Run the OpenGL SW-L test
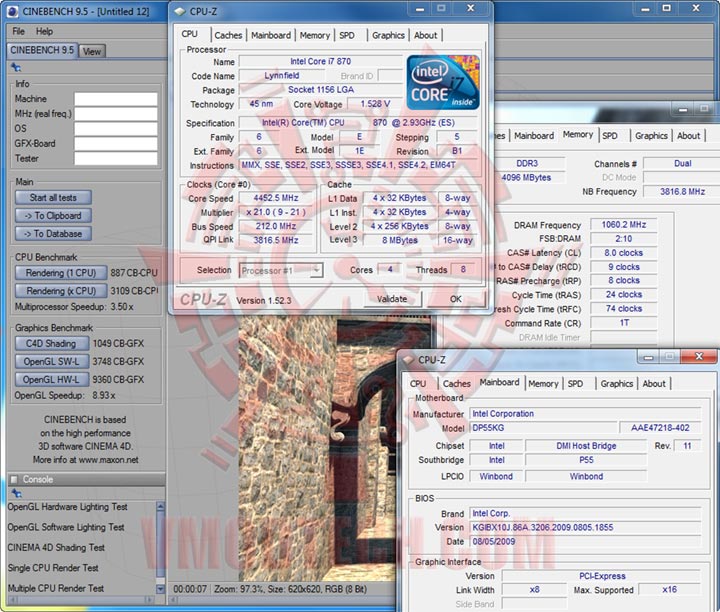Viewport: 720px width, 612px height. pos(51,362)
